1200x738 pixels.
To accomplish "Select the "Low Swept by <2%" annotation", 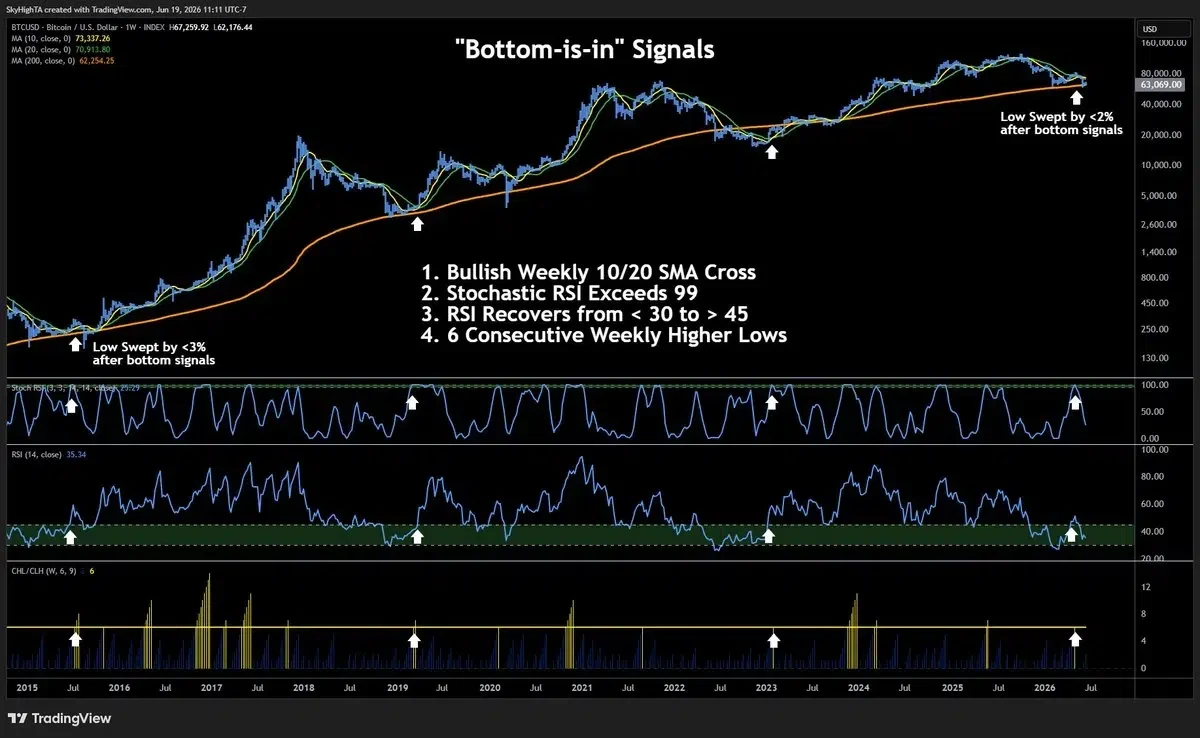I will [x=1061, y=123].
